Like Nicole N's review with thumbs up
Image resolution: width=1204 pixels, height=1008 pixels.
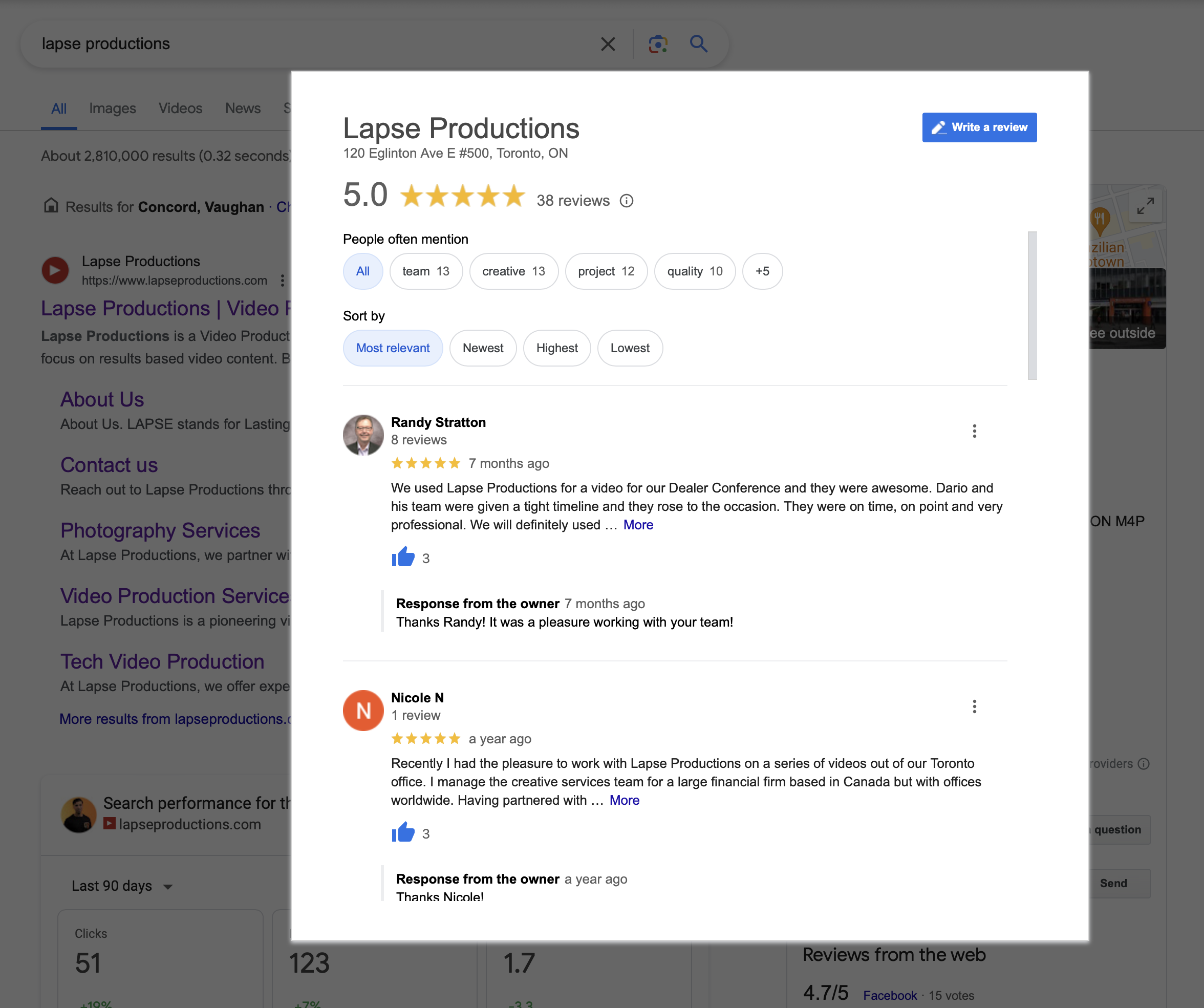403,832
